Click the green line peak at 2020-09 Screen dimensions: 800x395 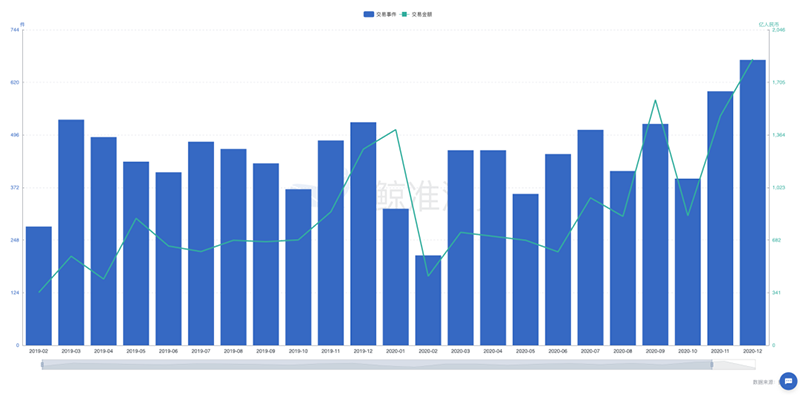click(655, 100)
